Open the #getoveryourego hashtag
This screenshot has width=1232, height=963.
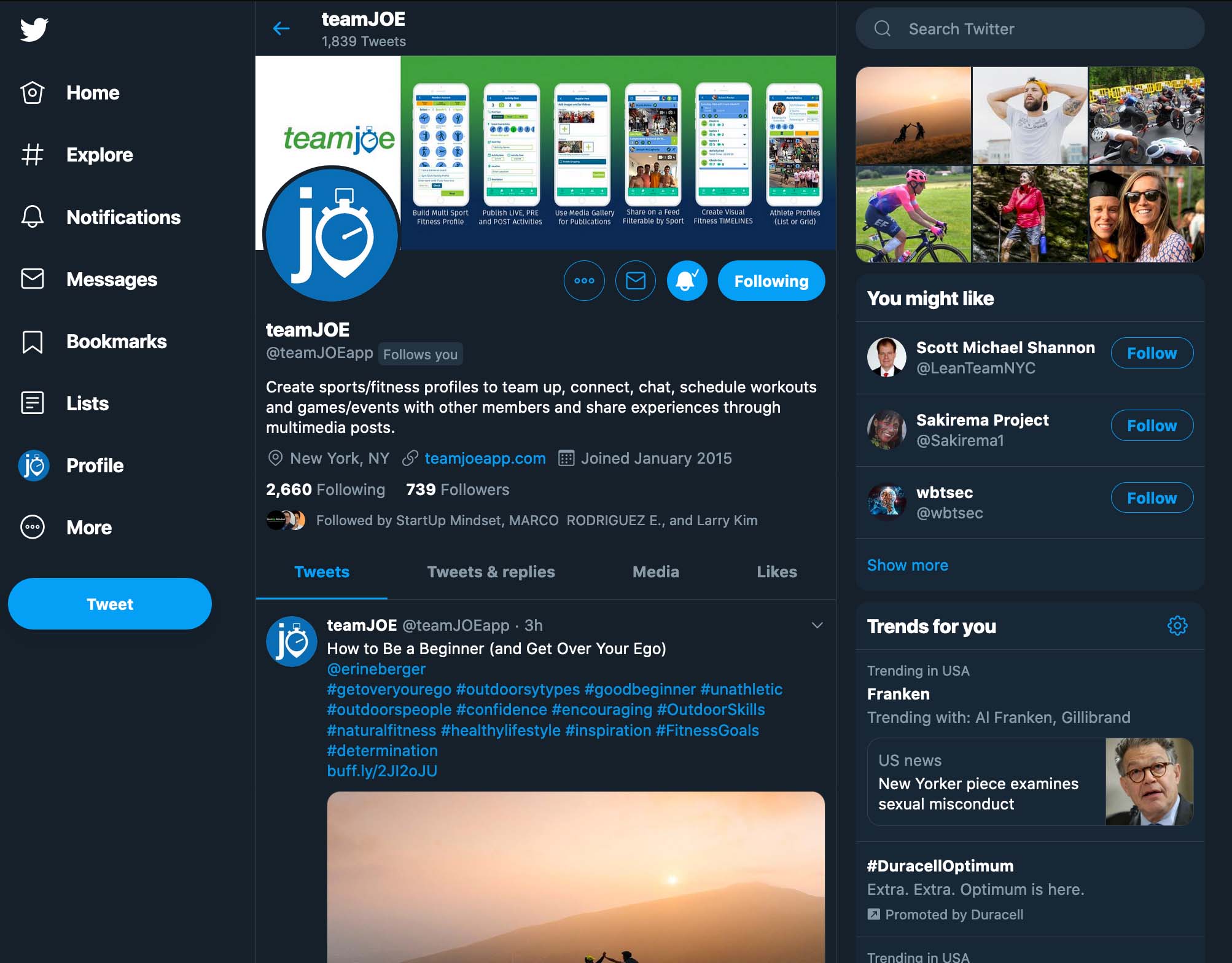point(389,689)
